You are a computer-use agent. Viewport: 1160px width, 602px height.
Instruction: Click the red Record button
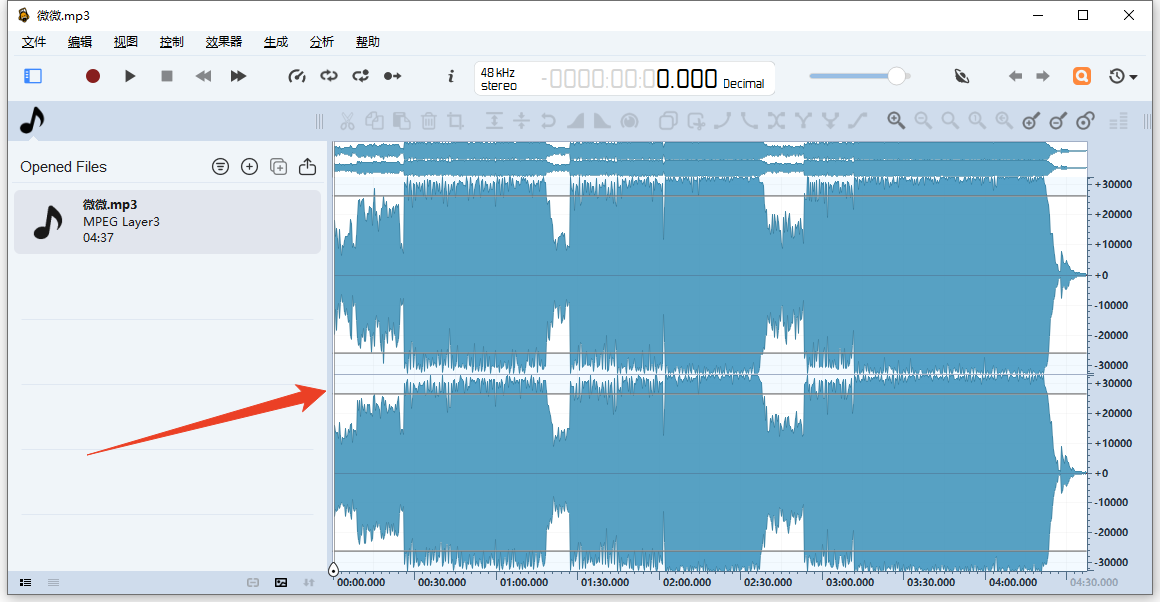[93, 76]
